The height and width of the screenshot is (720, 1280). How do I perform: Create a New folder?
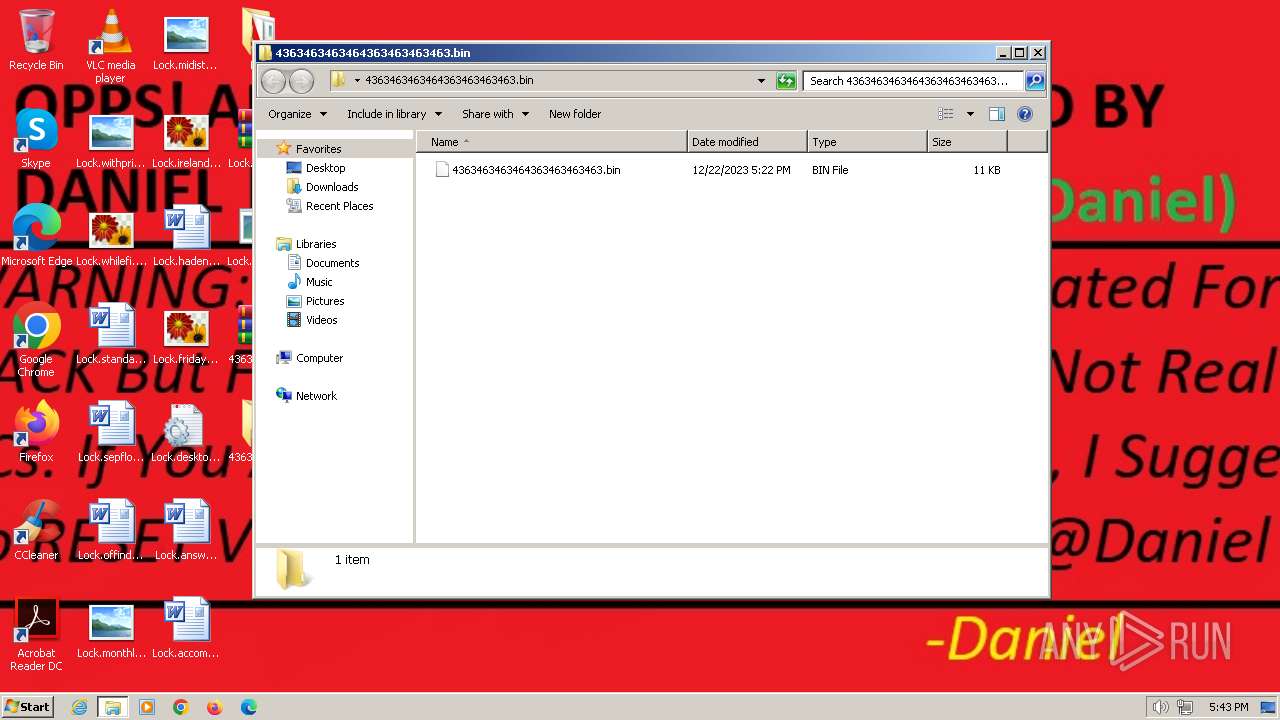(575, 114)
